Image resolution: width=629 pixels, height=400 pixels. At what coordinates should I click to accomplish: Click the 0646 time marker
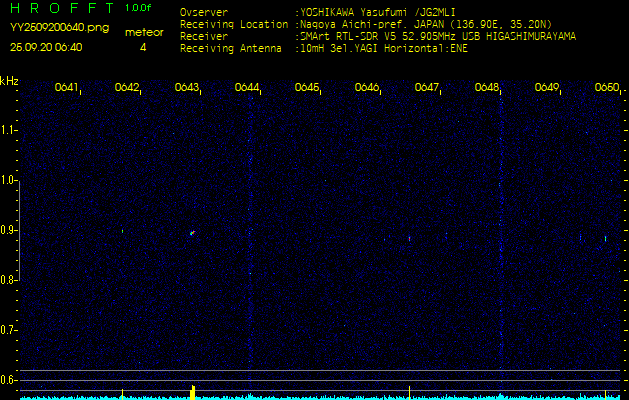[x=367, y=87]
